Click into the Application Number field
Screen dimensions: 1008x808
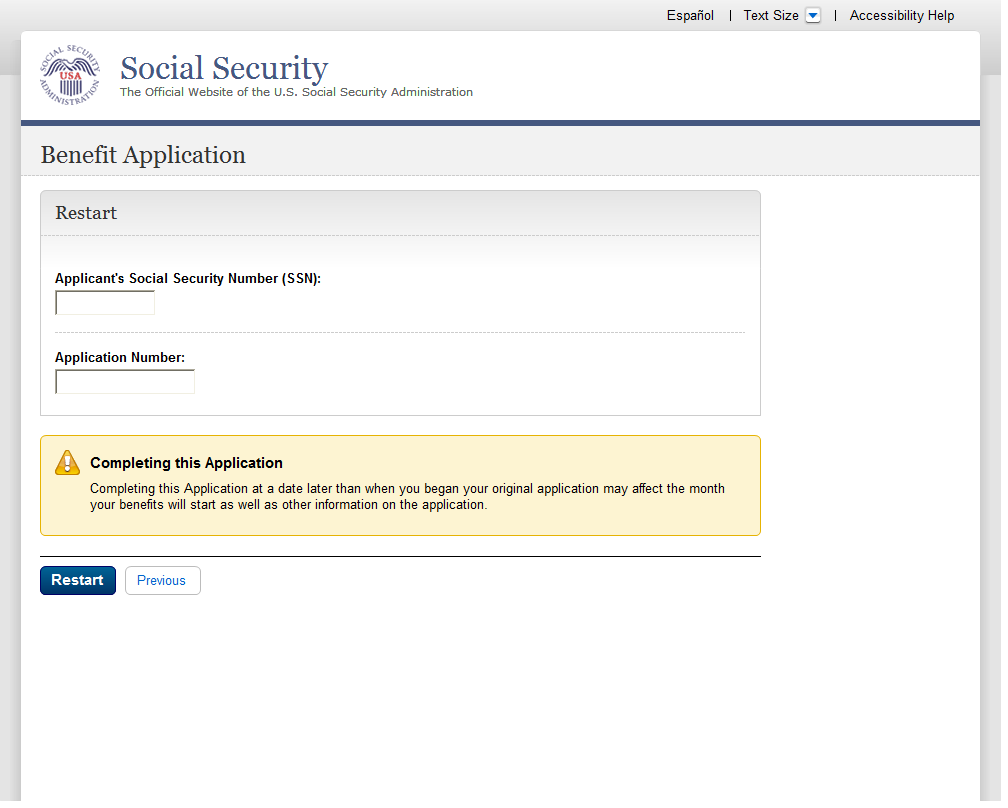pos(125,382)
